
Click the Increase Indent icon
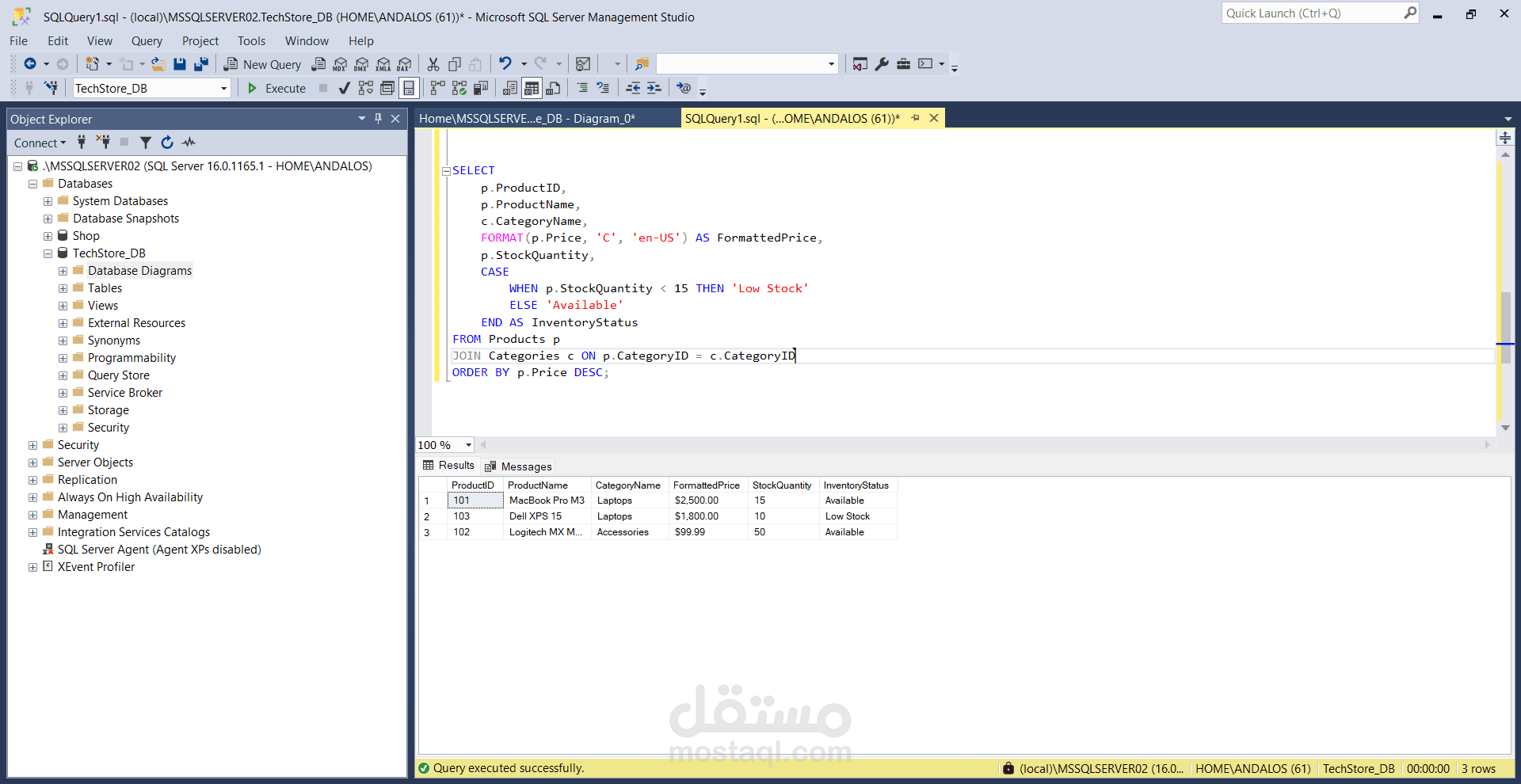[654, 88]
